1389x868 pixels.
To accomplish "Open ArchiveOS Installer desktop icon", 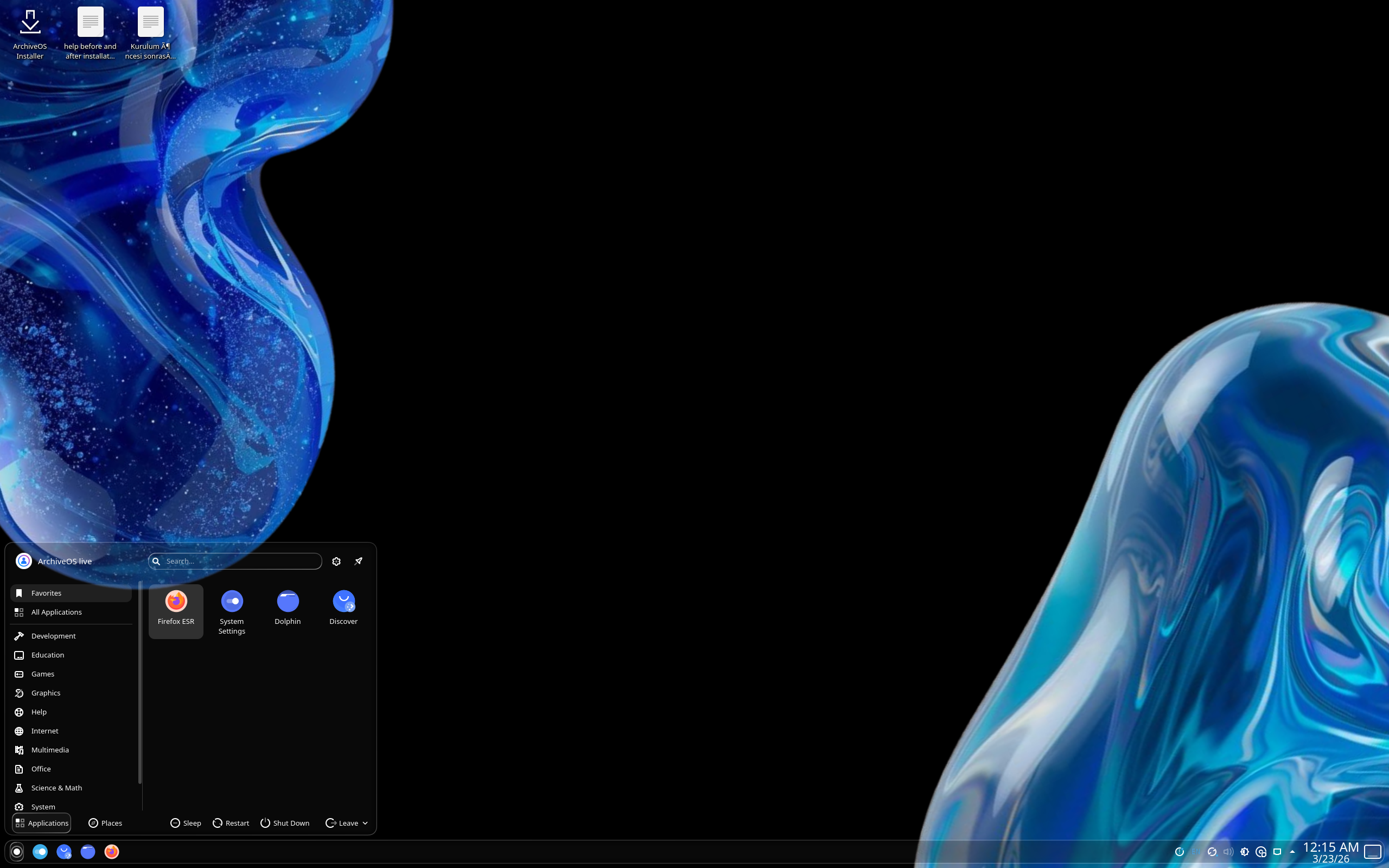I will (30, 34).
